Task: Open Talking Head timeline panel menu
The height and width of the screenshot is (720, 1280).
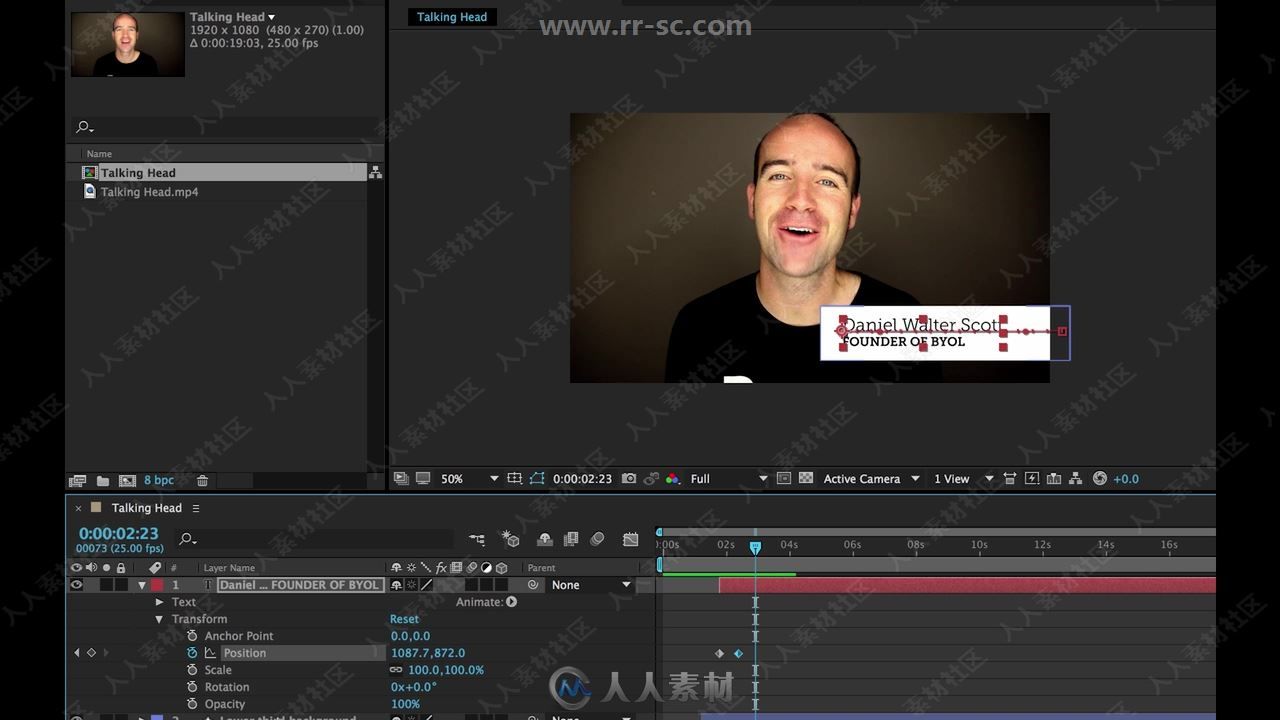Action: [x=196, y=508]
